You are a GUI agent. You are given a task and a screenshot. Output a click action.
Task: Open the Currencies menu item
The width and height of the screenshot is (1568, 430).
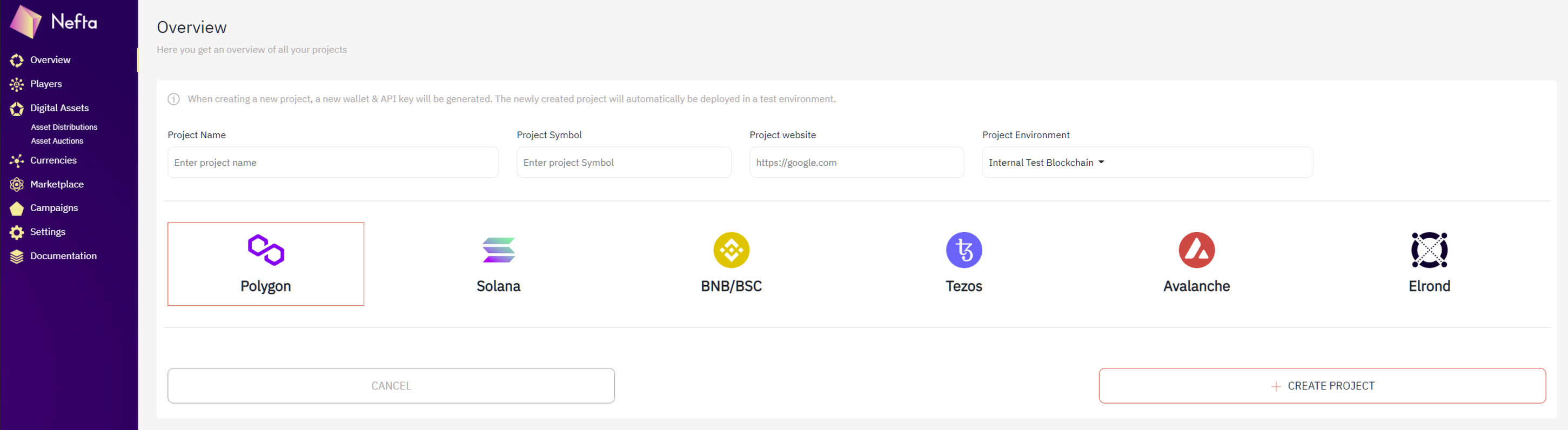pyautogui.click(x=53, y=160)
